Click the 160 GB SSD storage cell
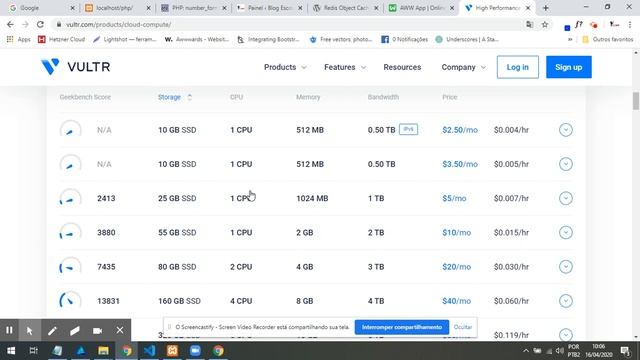 (x=179, y=301)
